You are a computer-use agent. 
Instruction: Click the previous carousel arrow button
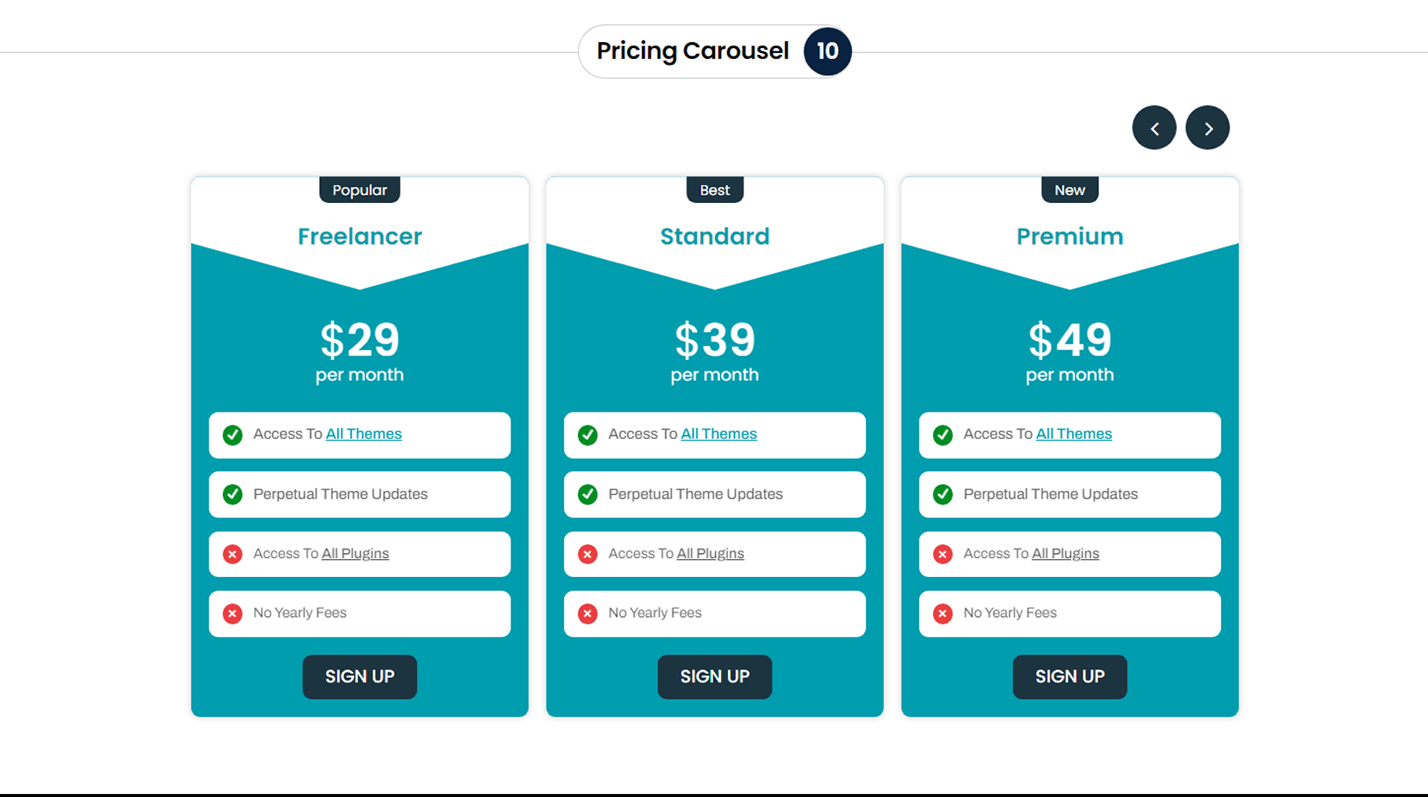click(x=1154, y=128)
